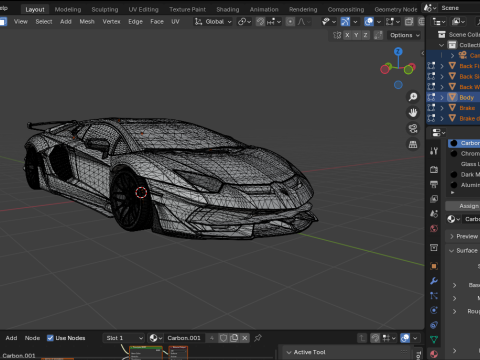This screenshot has width=480, height=360.
Task: Switch to Modeling workspace tab
Action: [68, 9]
